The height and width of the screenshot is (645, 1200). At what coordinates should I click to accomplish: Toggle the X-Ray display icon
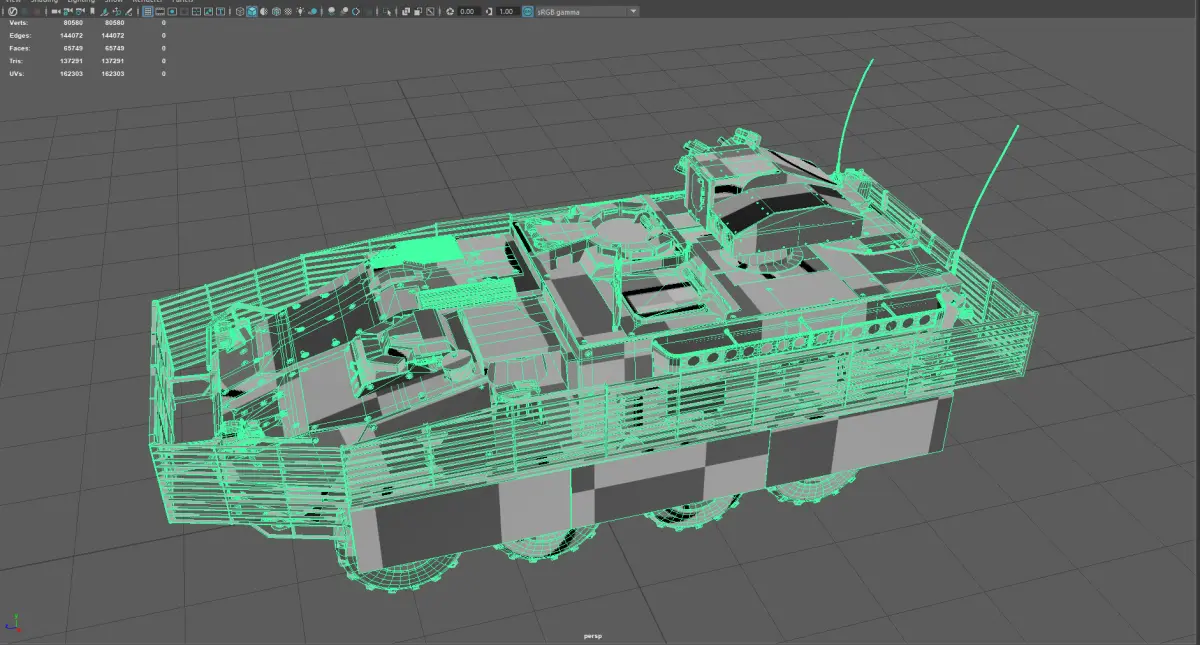[x=406, y=11]
